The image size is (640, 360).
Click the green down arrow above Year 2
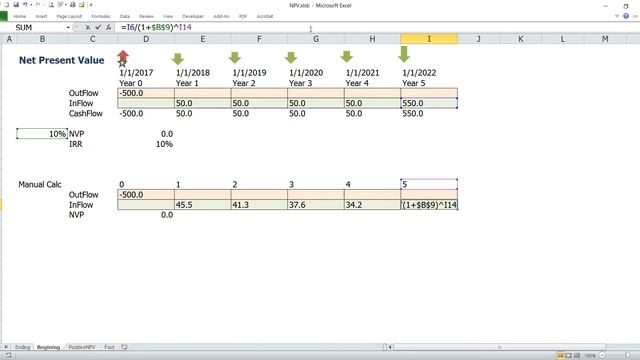point(234,58)
